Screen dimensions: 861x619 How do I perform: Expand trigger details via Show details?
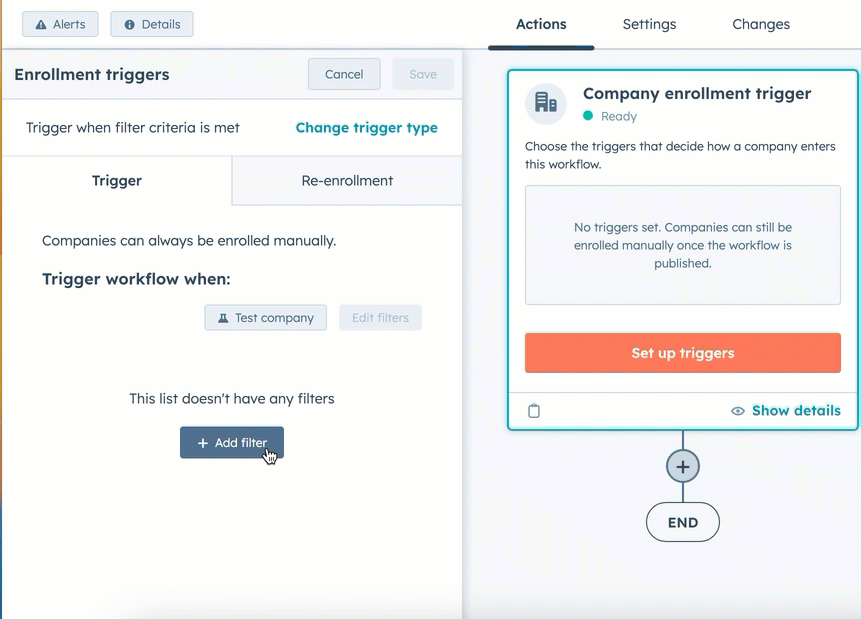tap(796, 410)
